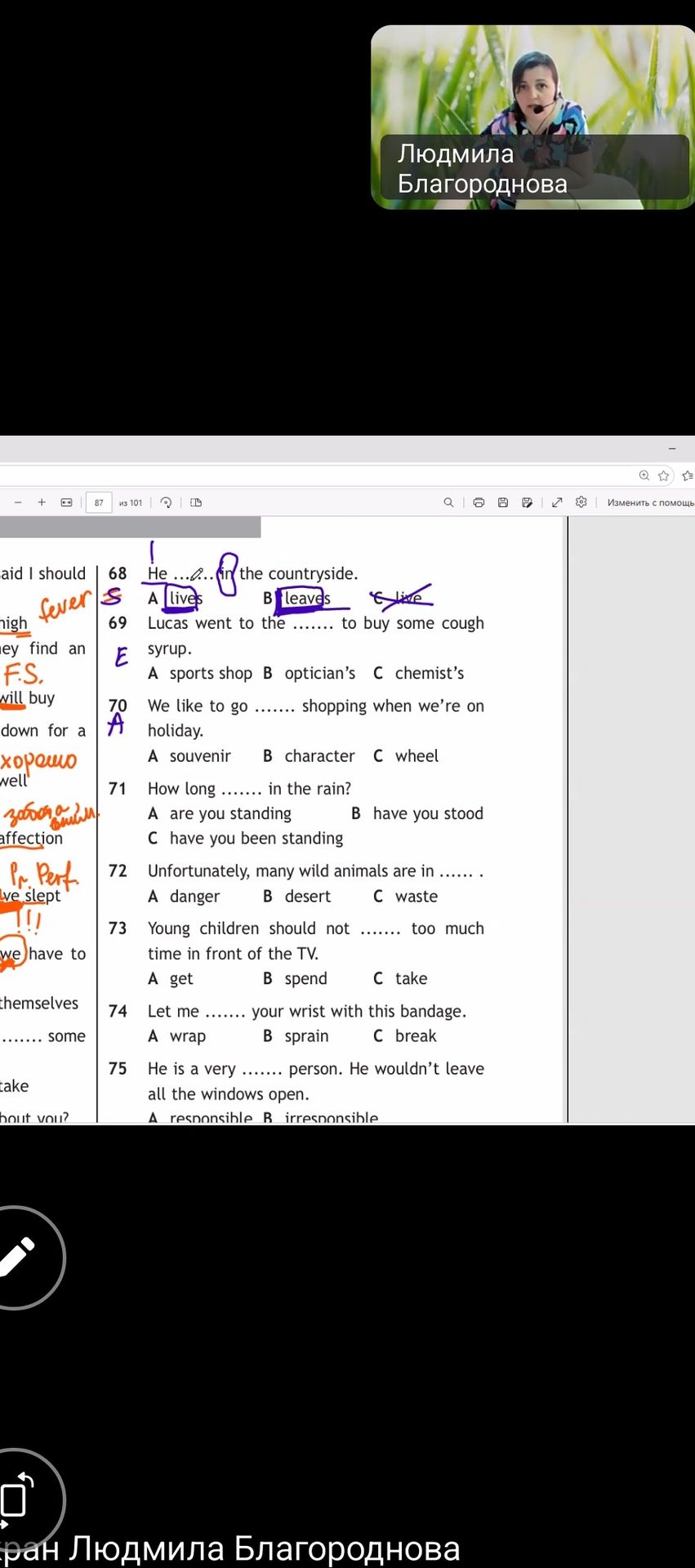The image size is (695, 1568).
Task: Click question number 75
Action: tap(118, 1068)
